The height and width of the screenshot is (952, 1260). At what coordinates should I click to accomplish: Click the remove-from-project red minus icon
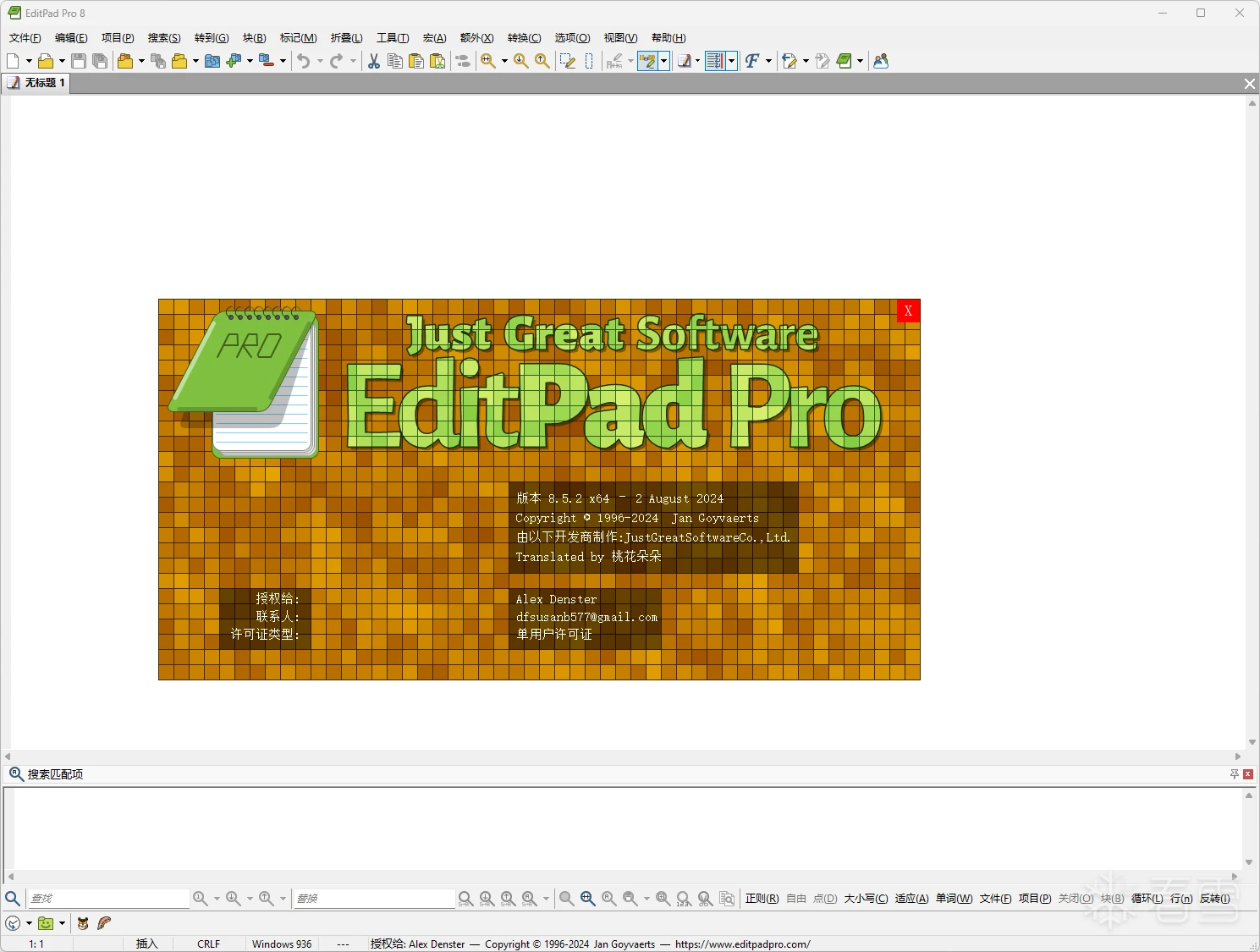click(x=266, y=61)
